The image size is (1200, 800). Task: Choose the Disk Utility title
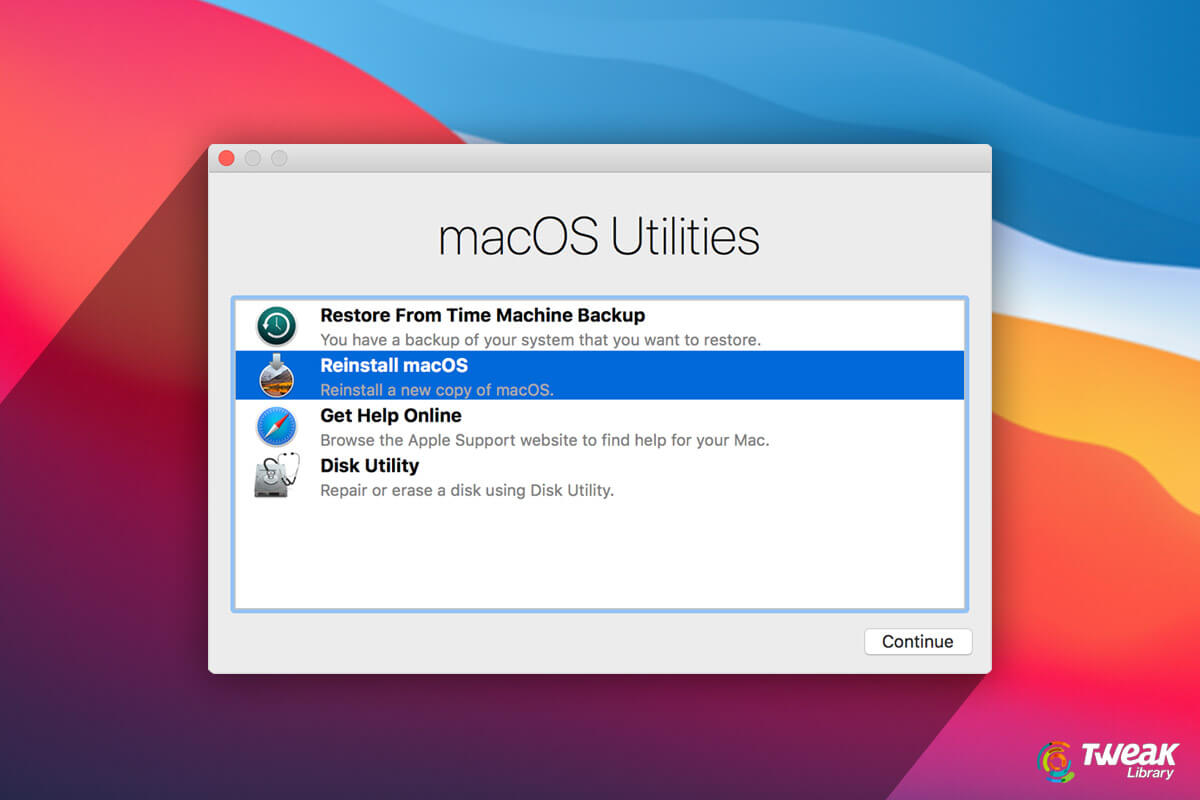click(369, 466)
